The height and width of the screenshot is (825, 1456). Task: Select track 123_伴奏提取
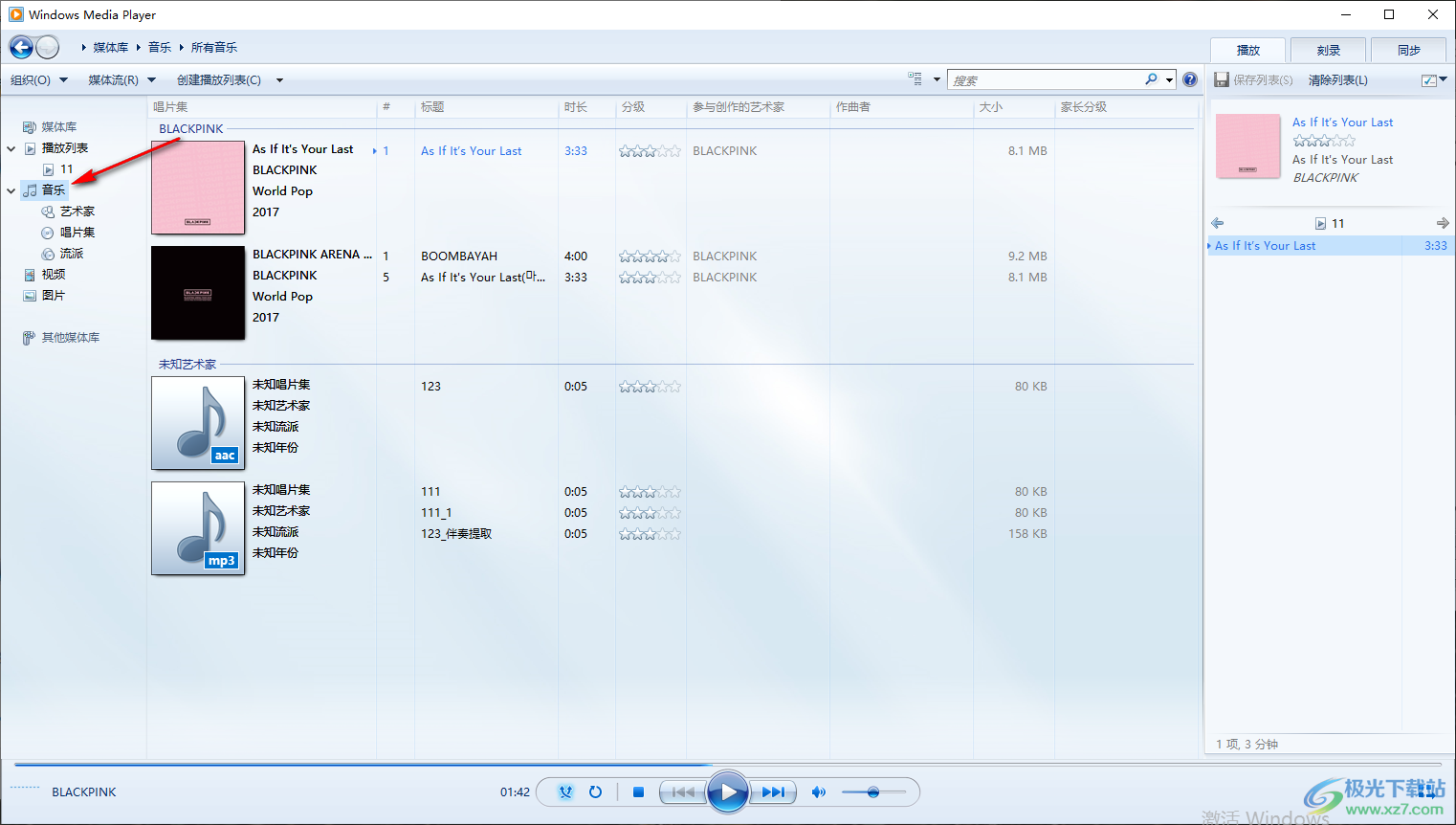pos(456,534)
